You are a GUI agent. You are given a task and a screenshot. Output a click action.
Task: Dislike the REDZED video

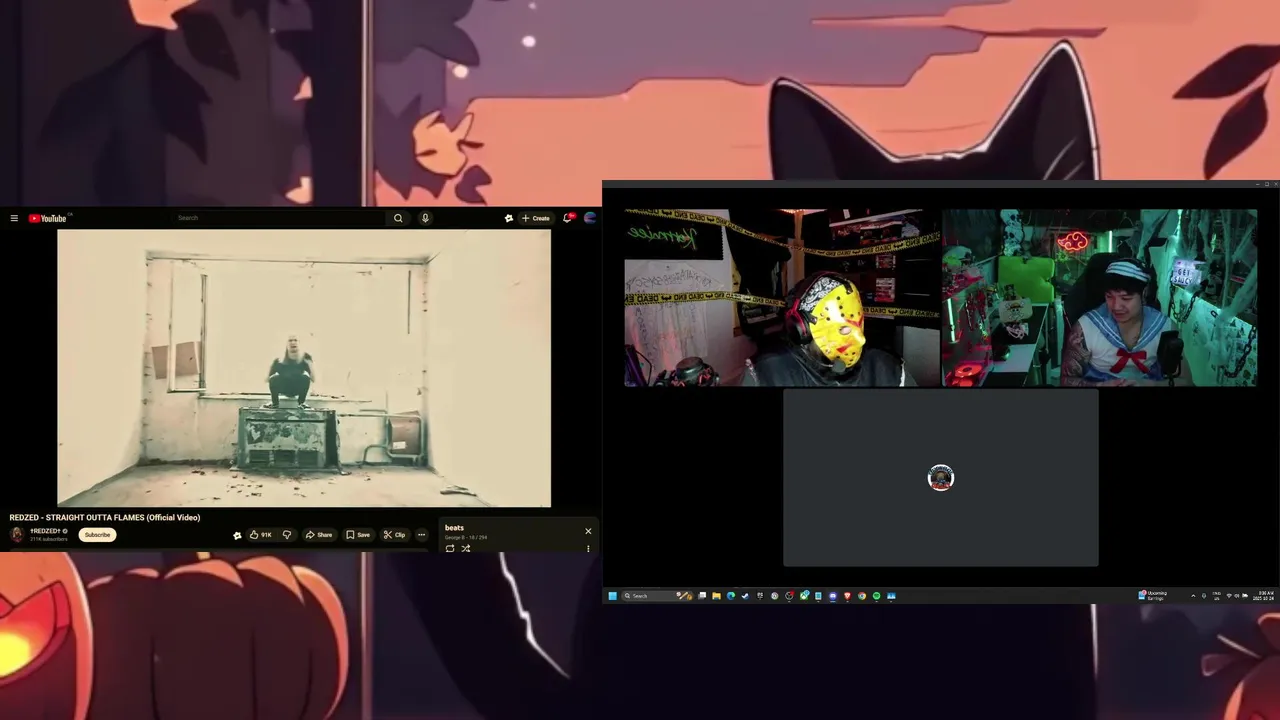287,535
